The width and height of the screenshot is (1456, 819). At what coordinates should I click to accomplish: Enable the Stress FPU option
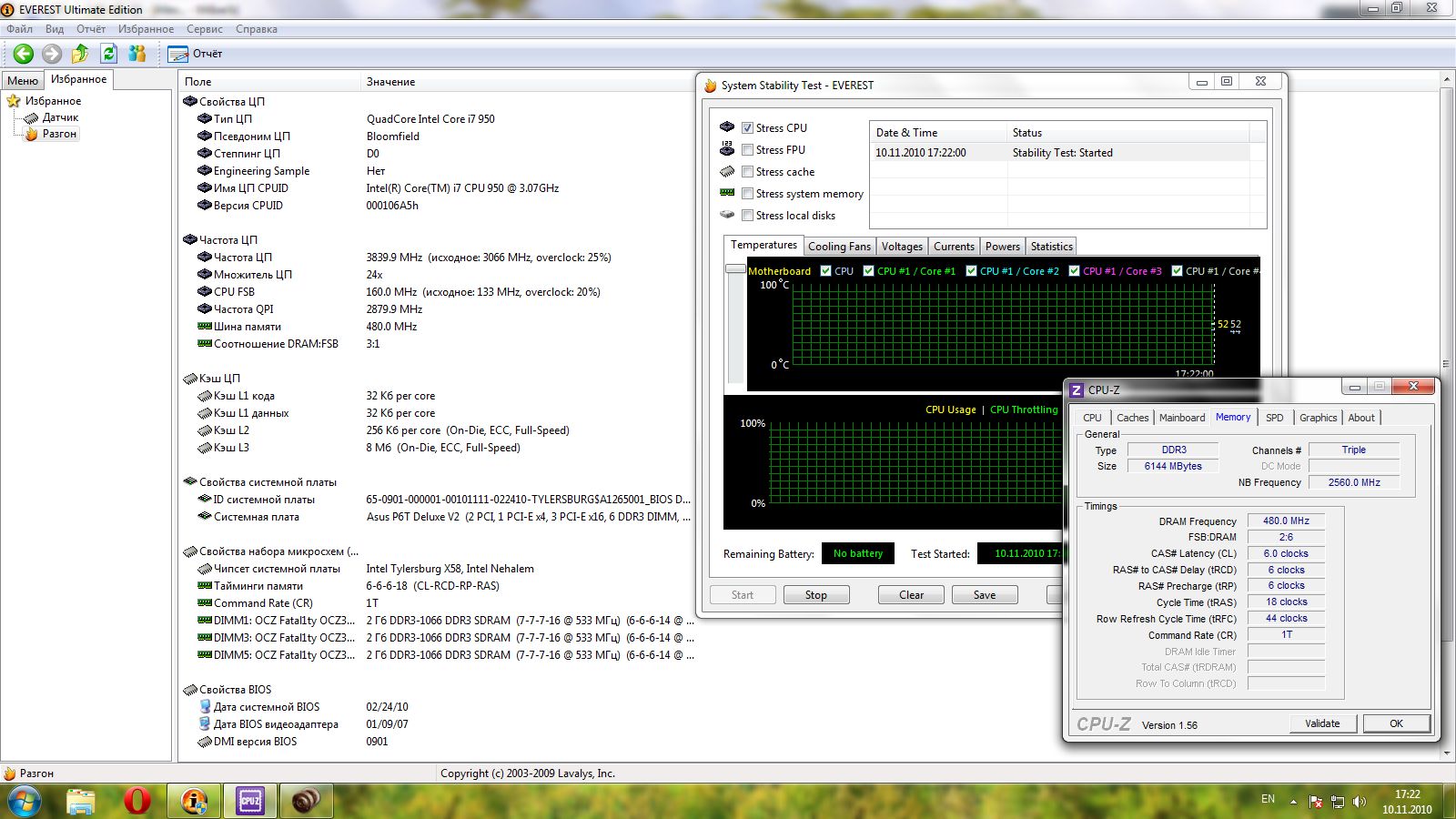pos(747,150)
